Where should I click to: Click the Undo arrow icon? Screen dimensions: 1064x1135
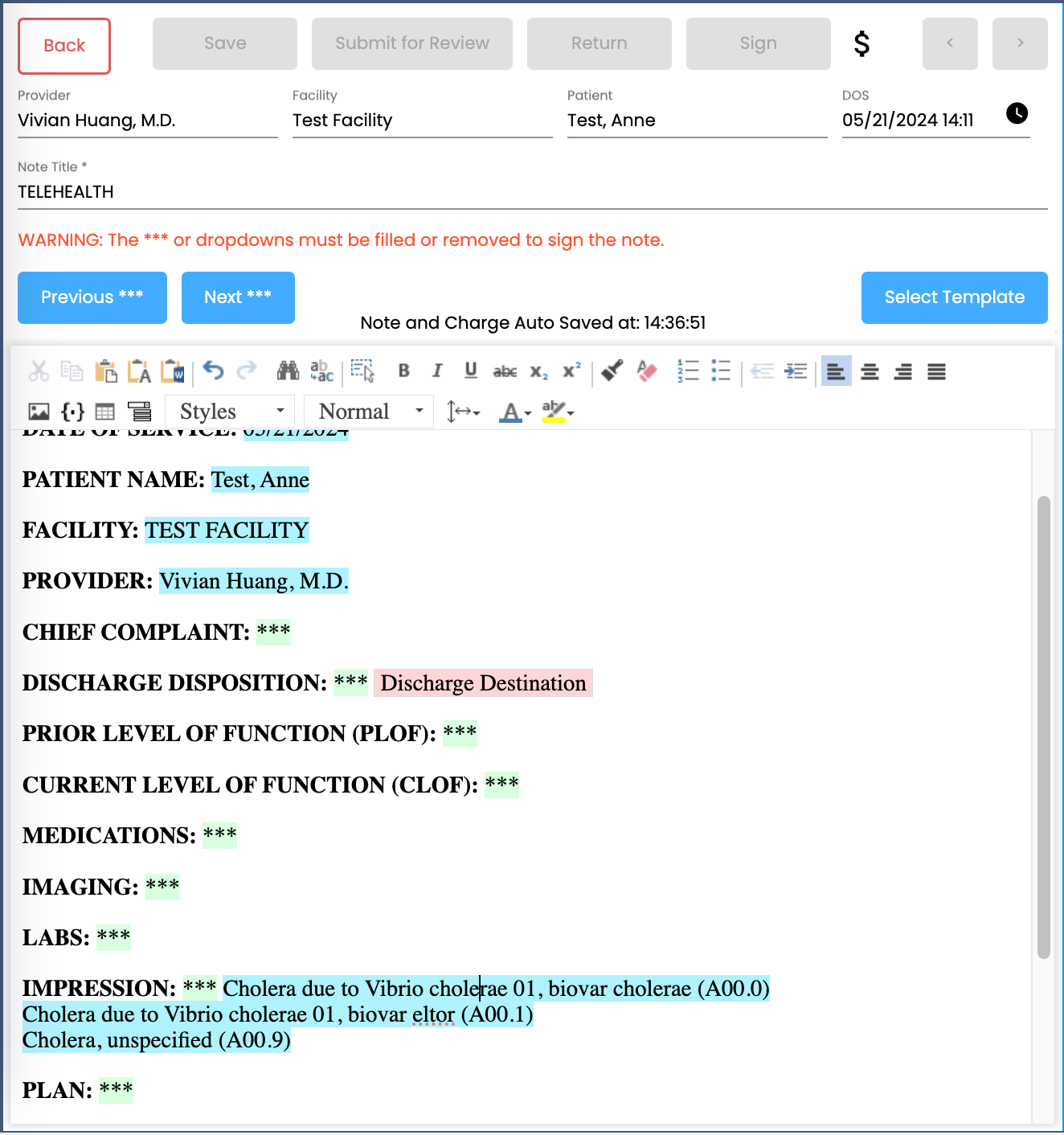coord(213,371)
